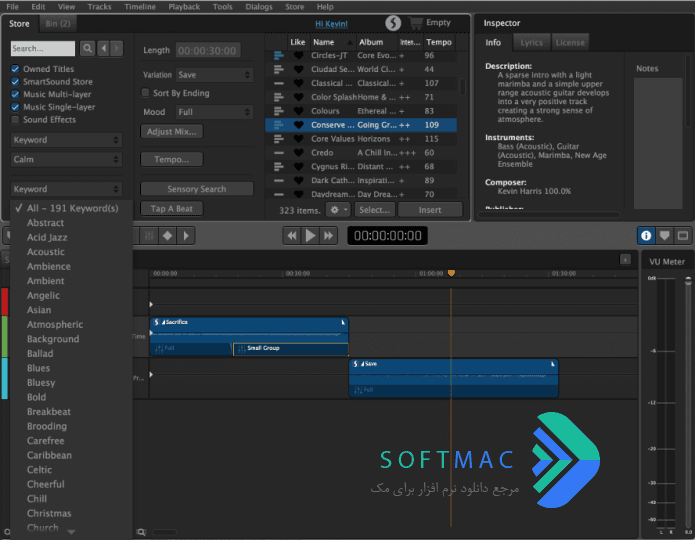Choose All - 191 Keyword(s) entry
Screen dimensions: 695x540
pyautogui.click(x=73, y=208)
